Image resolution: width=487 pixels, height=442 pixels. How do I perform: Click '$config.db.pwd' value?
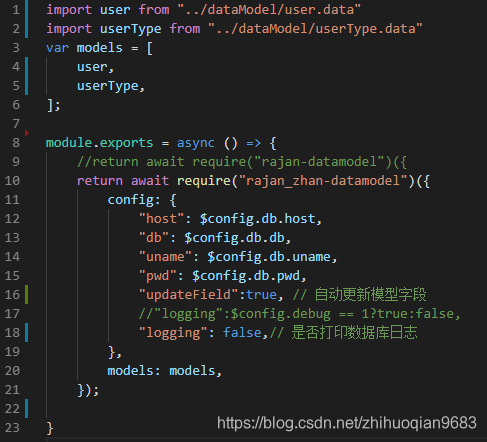coord(246,276)
